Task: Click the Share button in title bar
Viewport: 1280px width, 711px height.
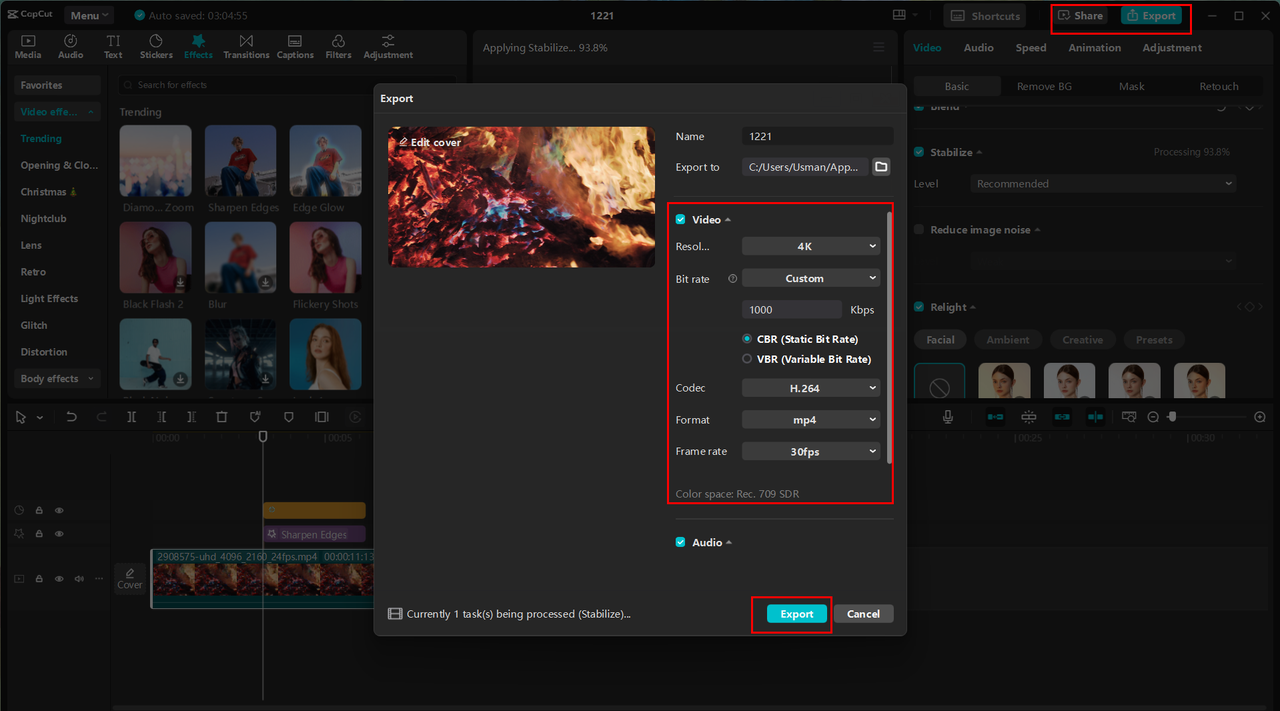Action: [1081, 16]
